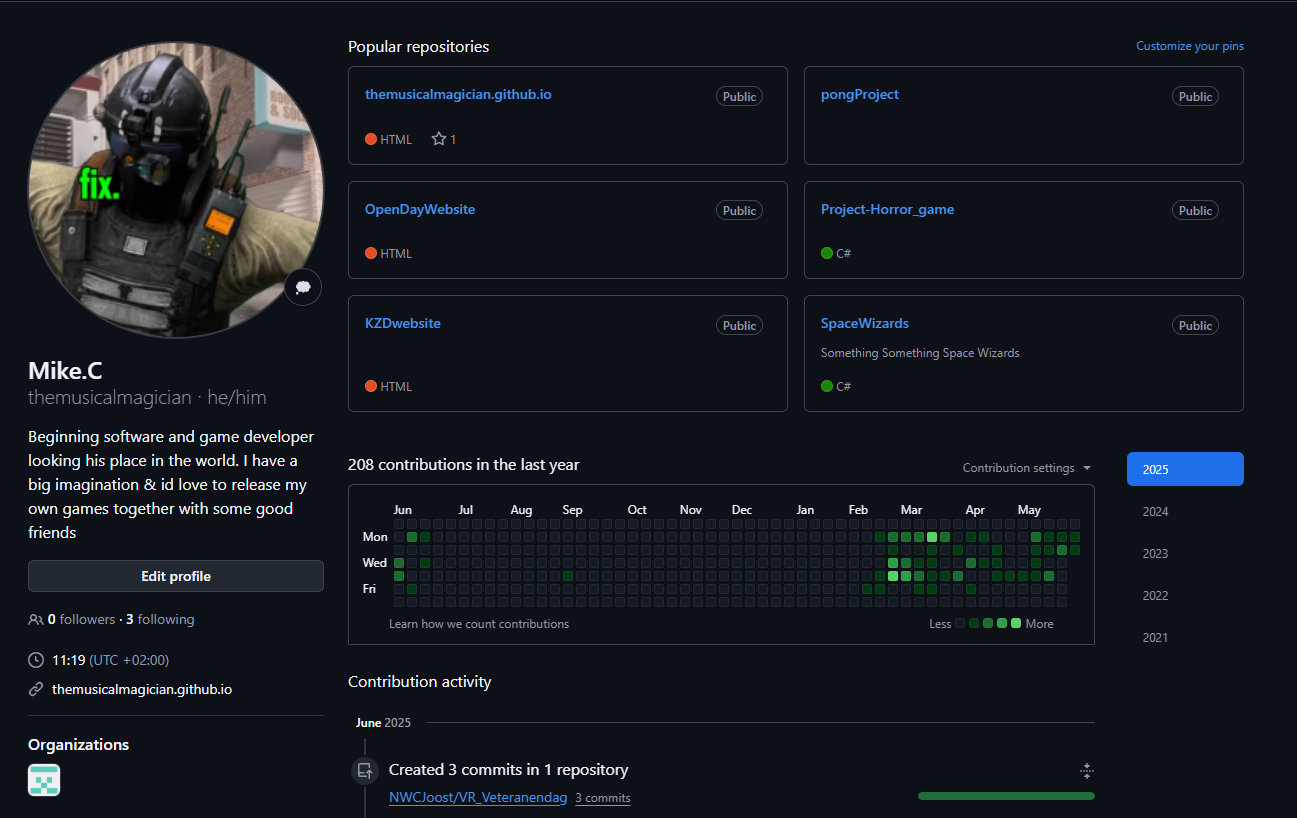This screenshot has height=818, width=1297.
Task: Click the status emoji badge on avatar
Action: point(303,287)
